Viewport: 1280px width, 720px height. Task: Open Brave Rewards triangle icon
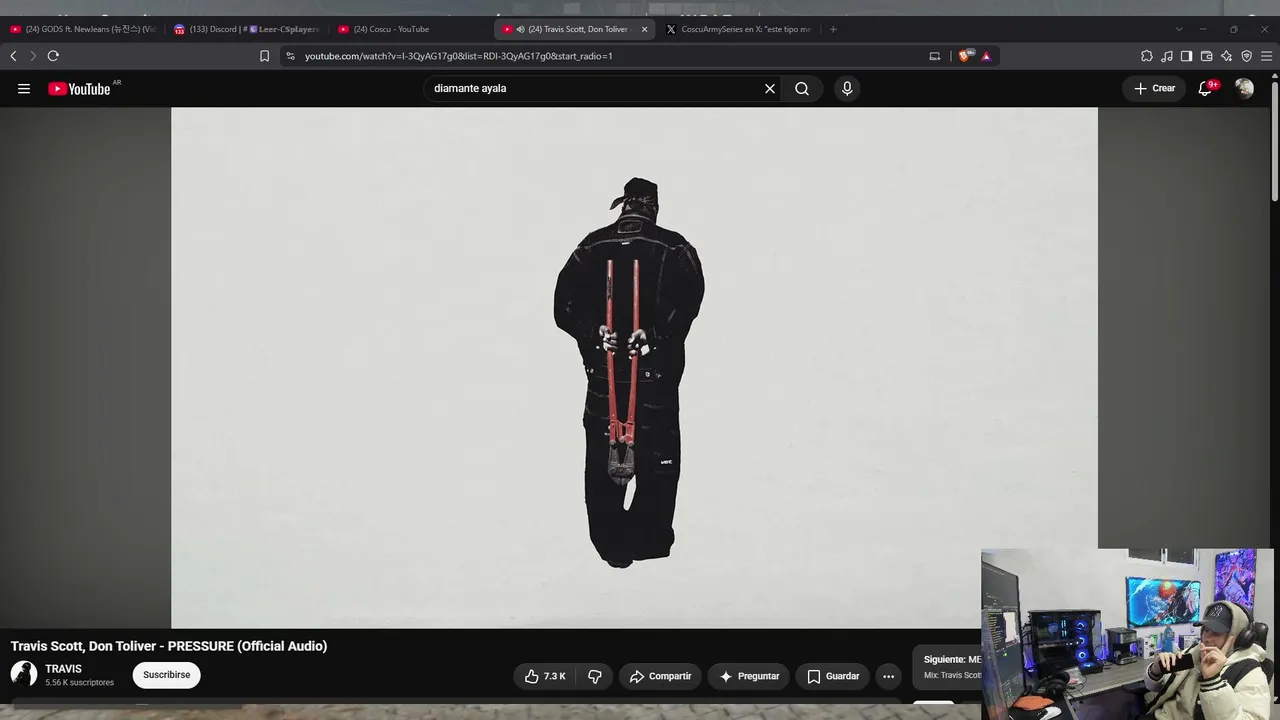pos(986,56)
